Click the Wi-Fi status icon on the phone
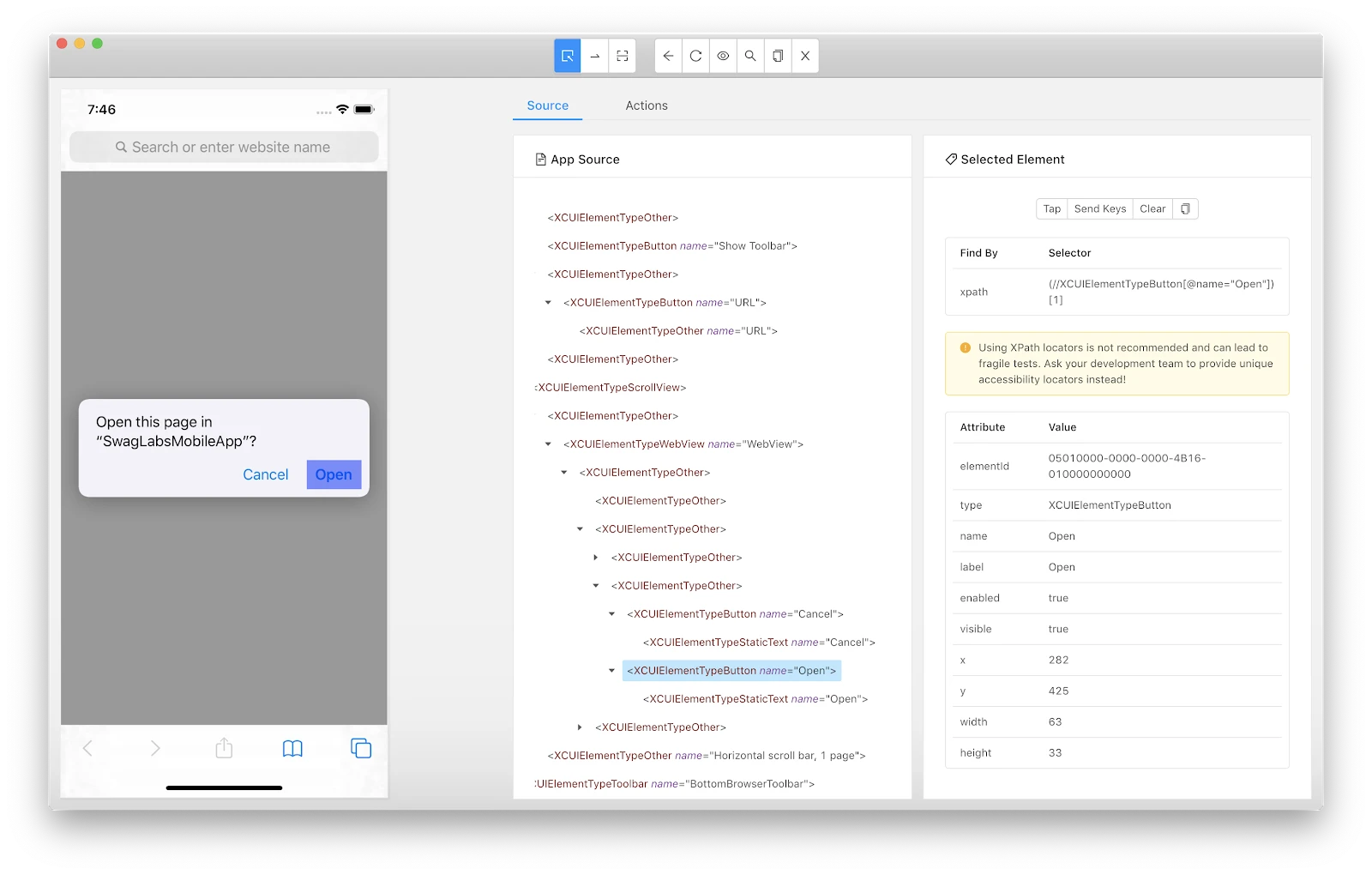1372x875 pixels. [343, 109]
